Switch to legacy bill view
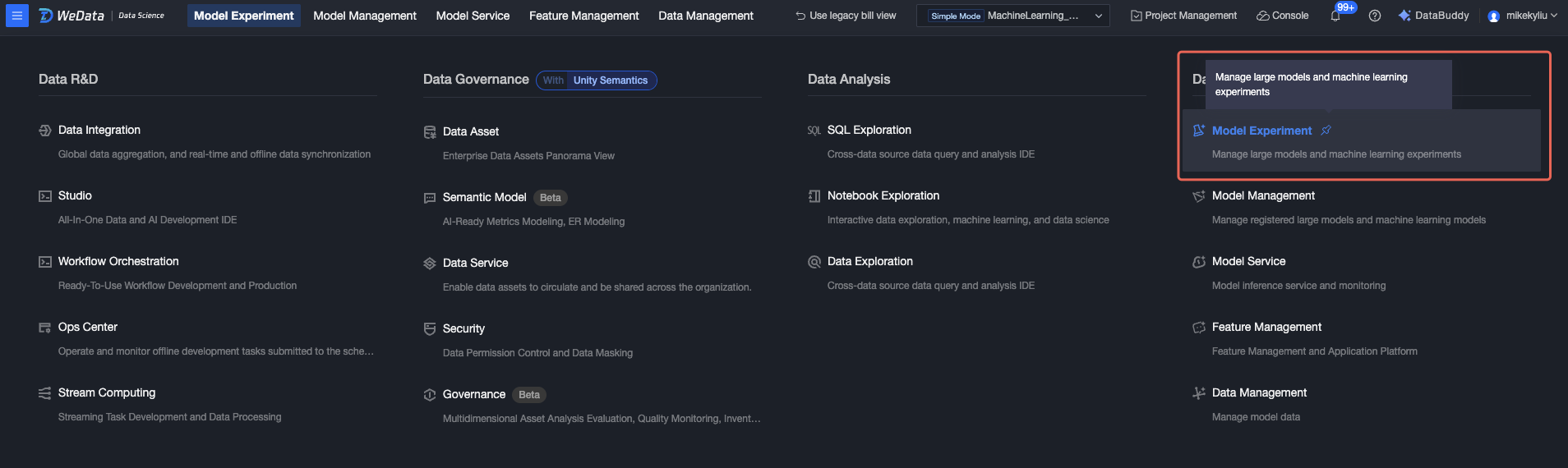Viewport: 1568px width, 468px height. pyautogui.click(x=846, y=16)
